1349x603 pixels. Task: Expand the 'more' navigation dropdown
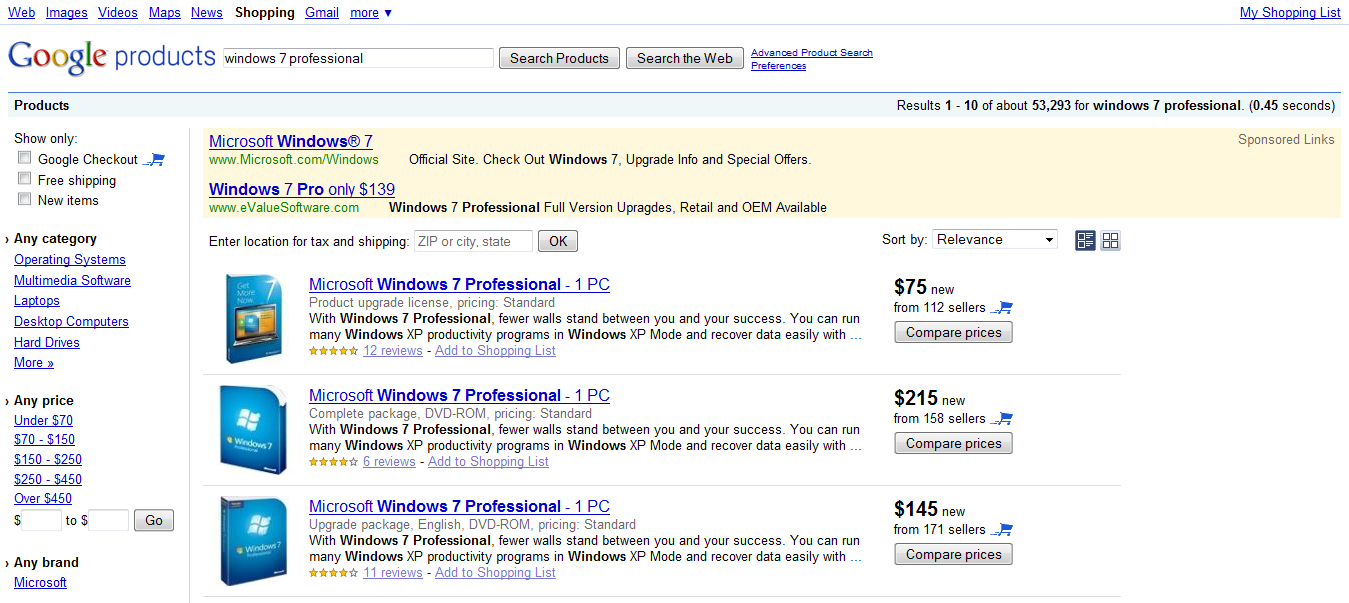(371, 13)
